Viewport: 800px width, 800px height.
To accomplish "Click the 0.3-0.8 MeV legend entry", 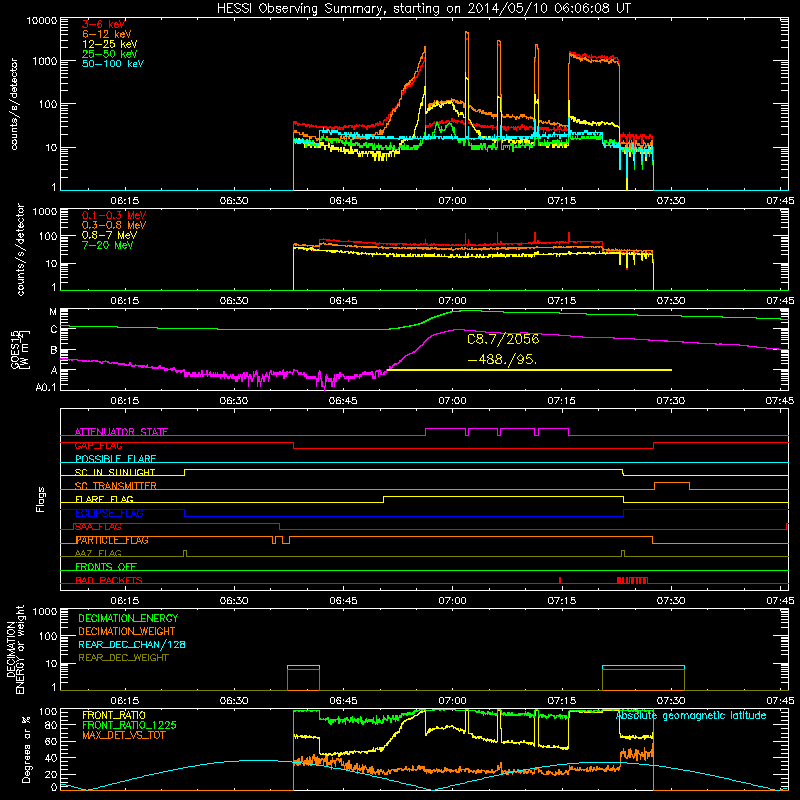I will click(x=114, y=225).
